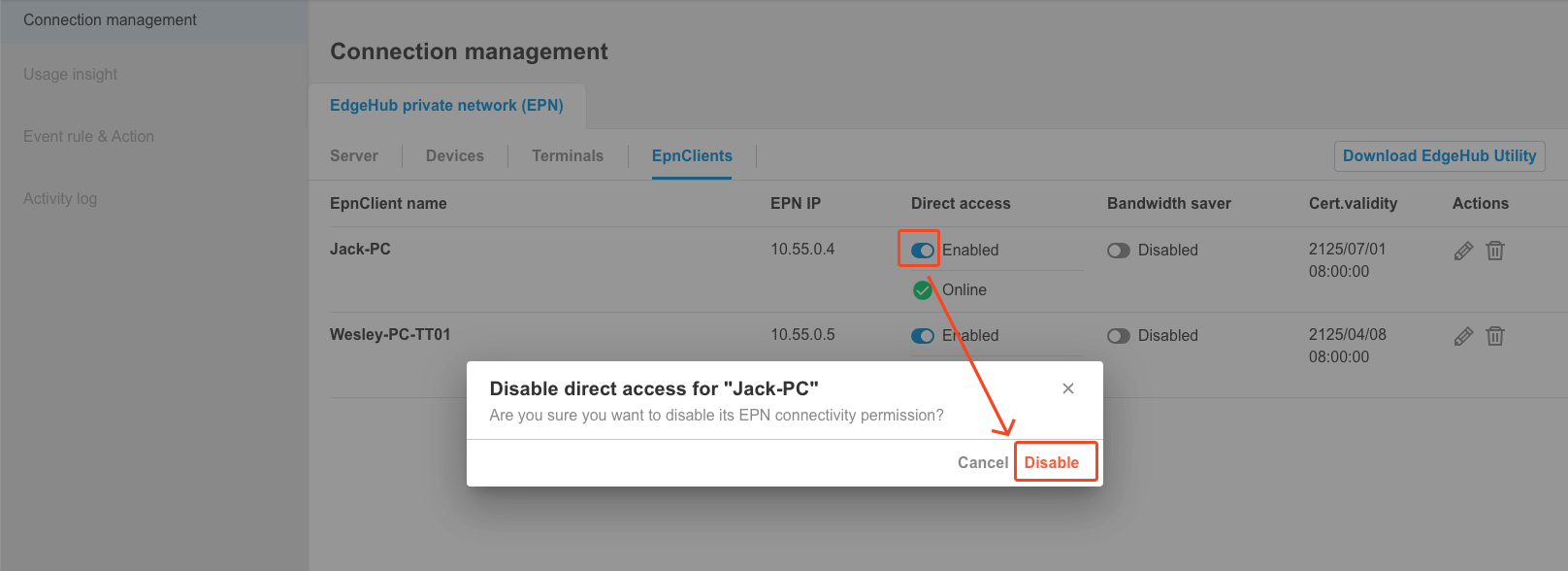The width and height of the screenshot is (1568, 571).
Task: Disable direct access for Wesley-PC-TT01
Action: coord(922,335)
